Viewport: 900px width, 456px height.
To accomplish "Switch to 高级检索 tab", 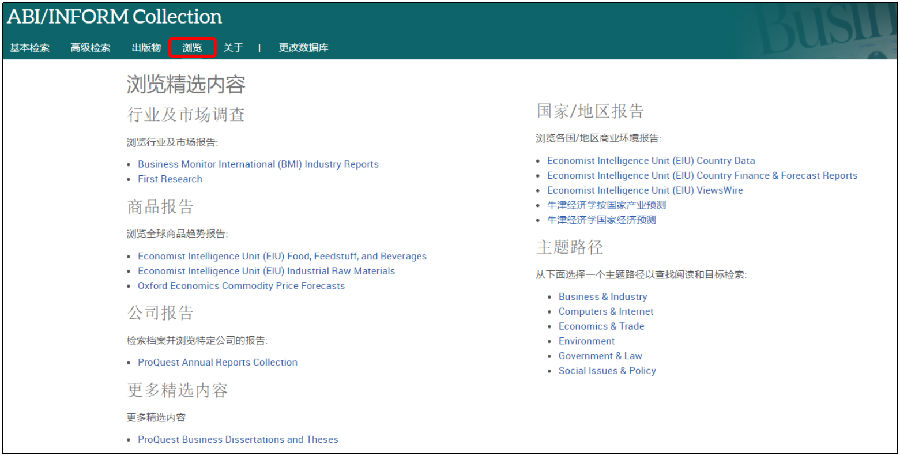I will pyautogui.click(x=90, y=48).
